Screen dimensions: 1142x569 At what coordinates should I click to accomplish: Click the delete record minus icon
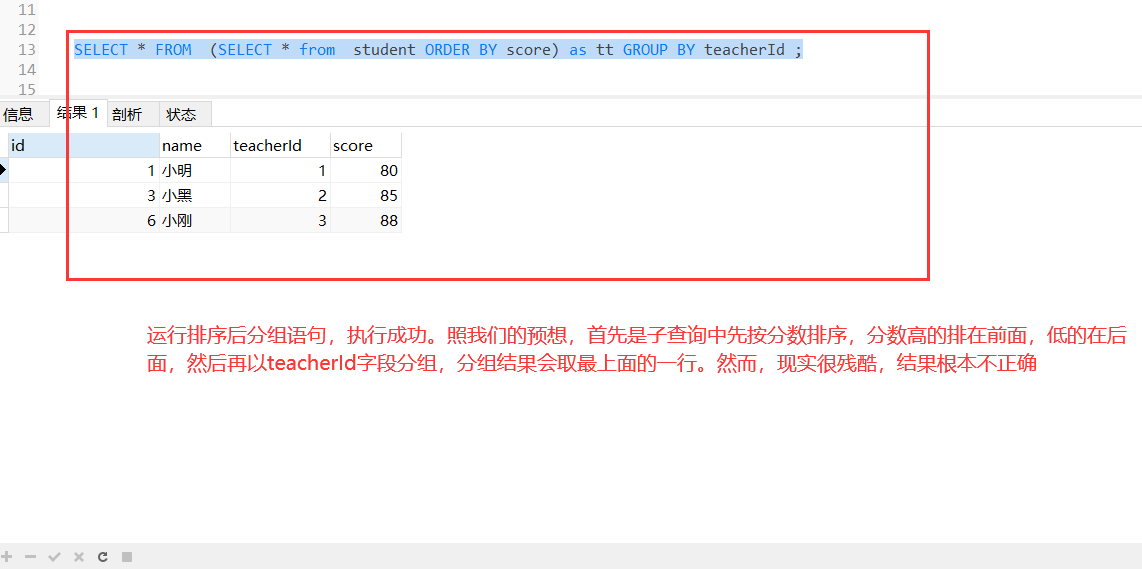(31, 557)
